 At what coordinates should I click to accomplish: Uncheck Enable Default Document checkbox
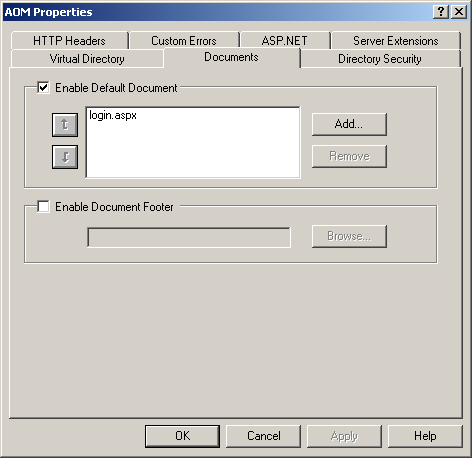pos(43,88)
